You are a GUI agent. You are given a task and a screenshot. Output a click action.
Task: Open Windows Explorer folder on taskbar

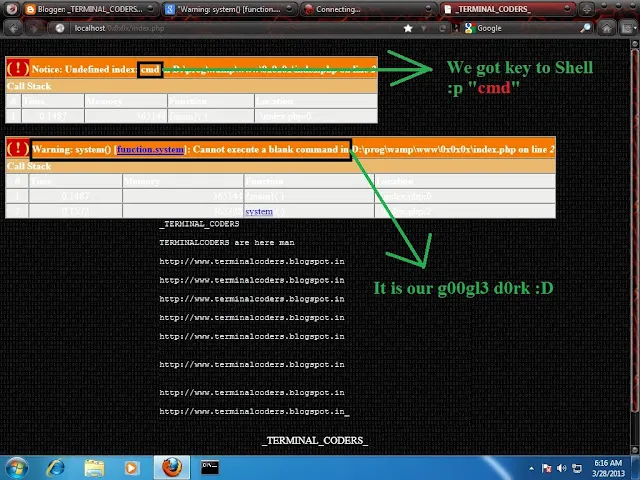94,468
